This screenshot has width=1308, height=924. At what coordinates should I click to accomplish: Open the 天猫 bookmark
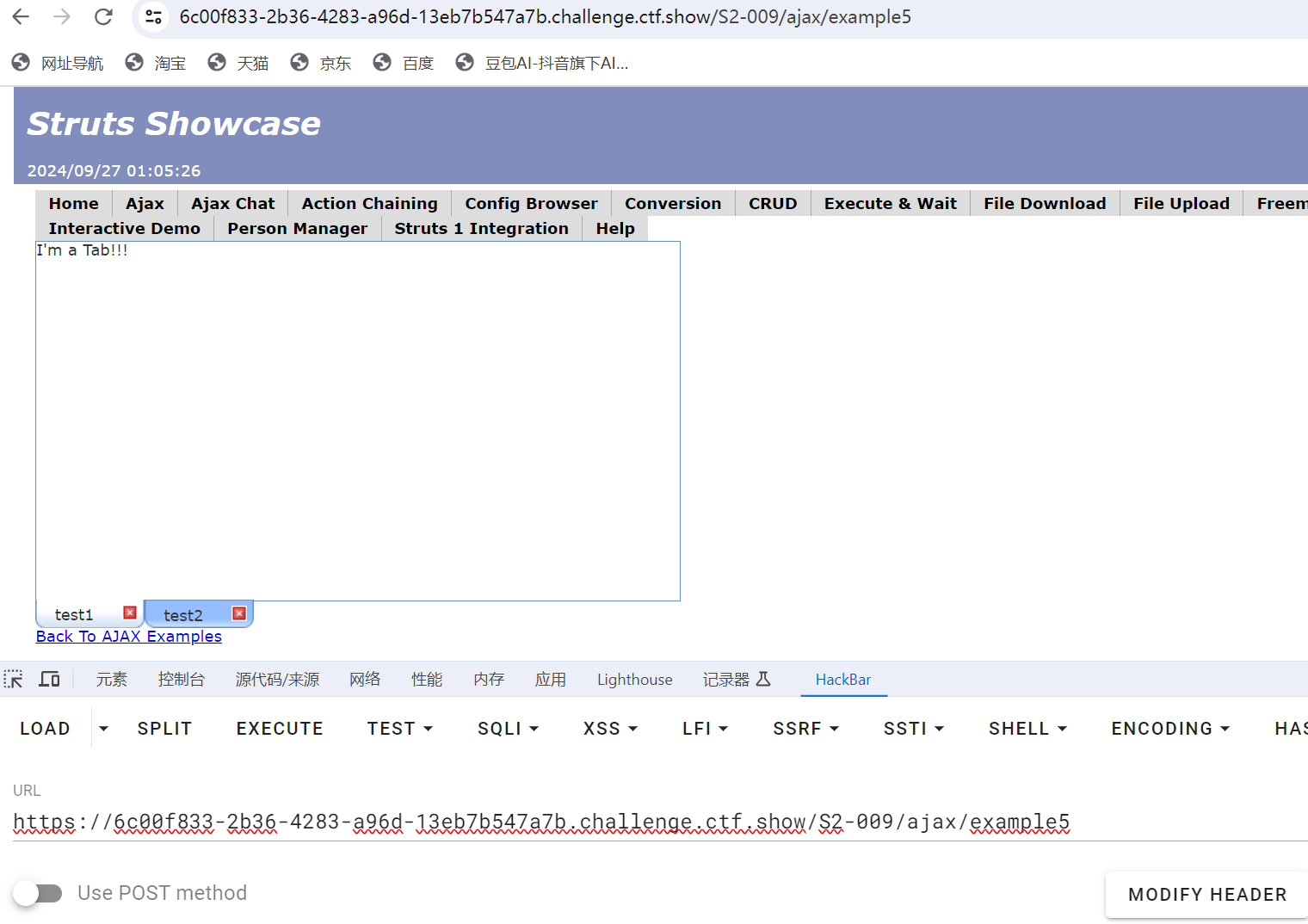tap(238, 63)
